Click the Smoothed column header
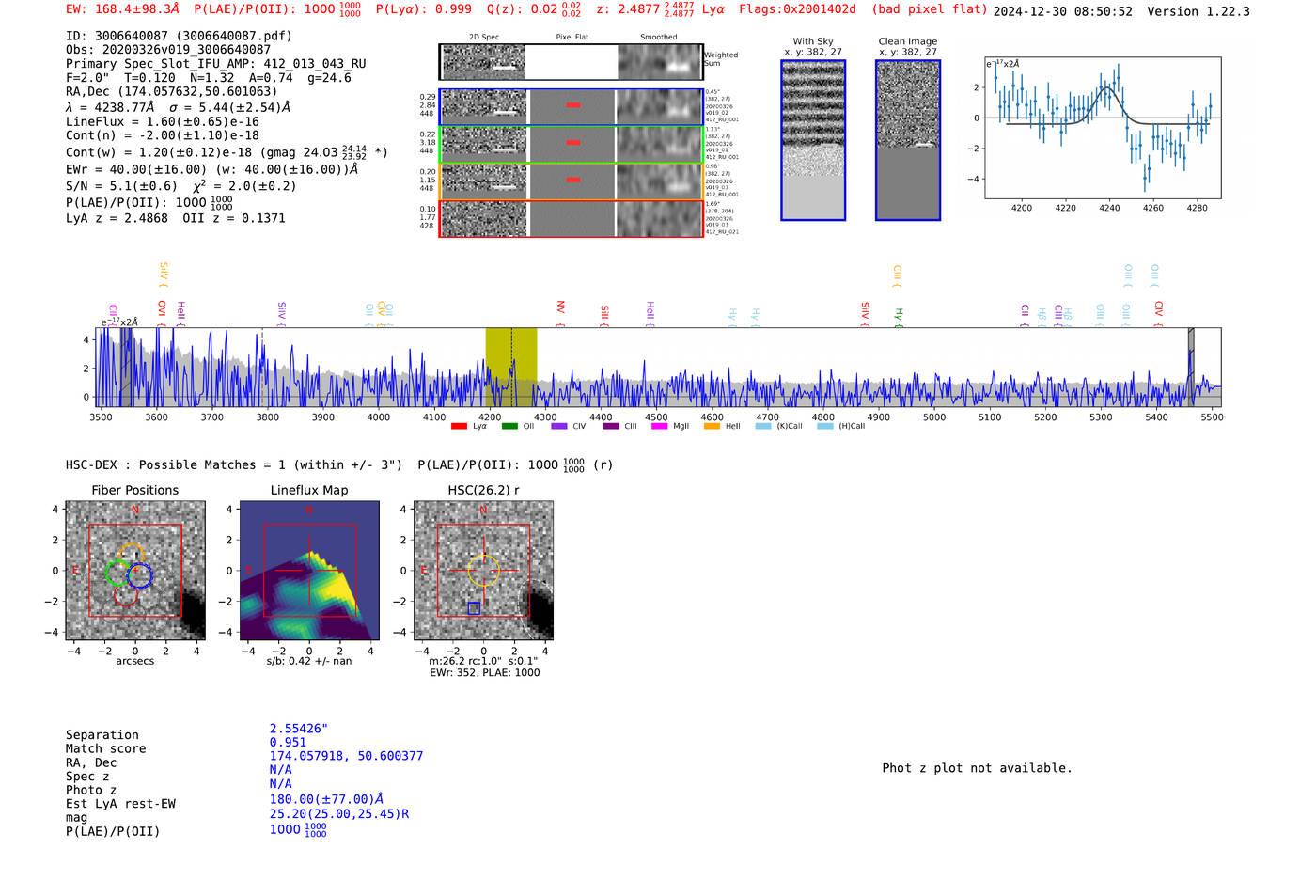 [x=658, y=37]
